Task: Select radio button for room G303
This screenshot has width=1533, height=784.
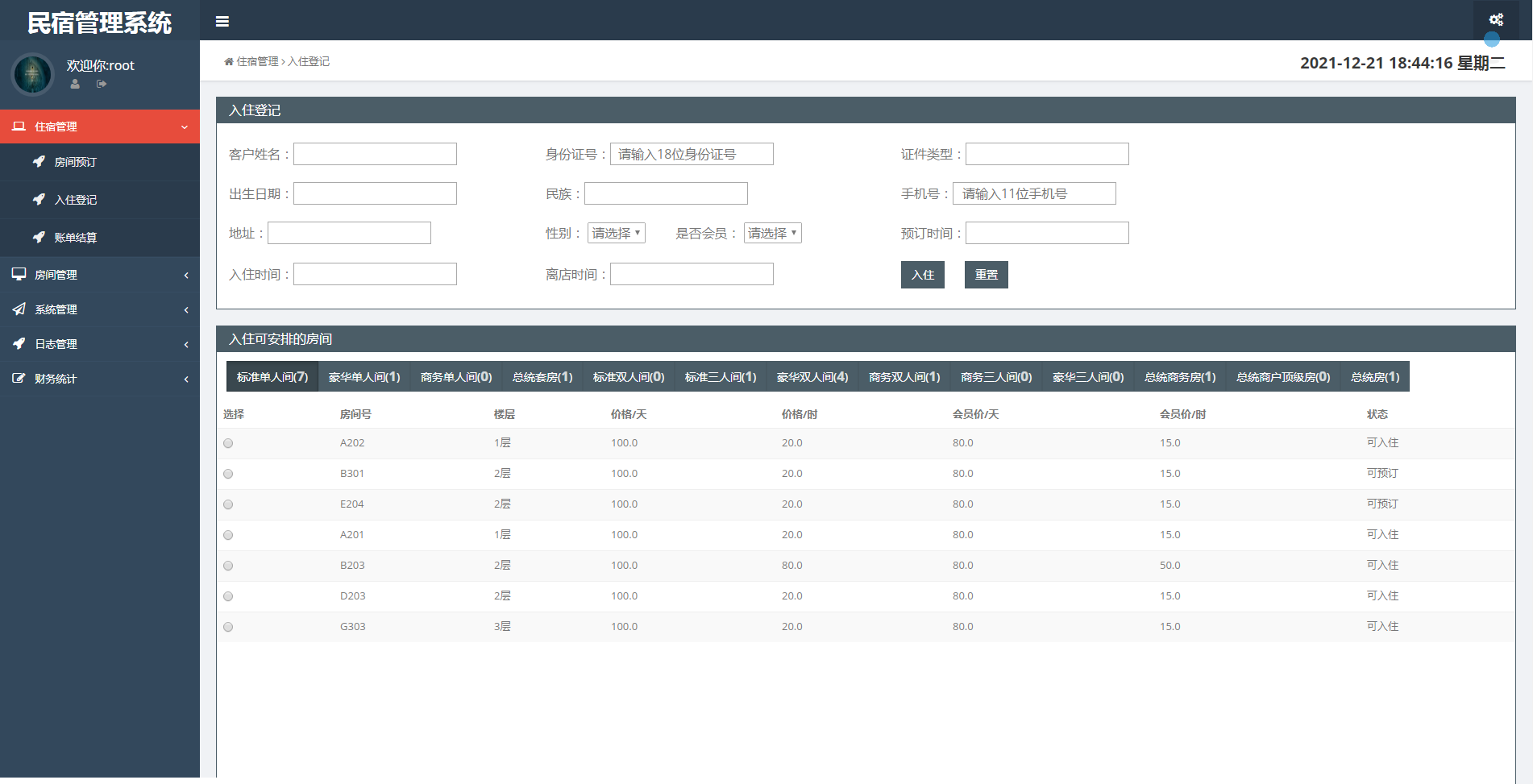Action: pyautogui.click(x=228, y=627)
